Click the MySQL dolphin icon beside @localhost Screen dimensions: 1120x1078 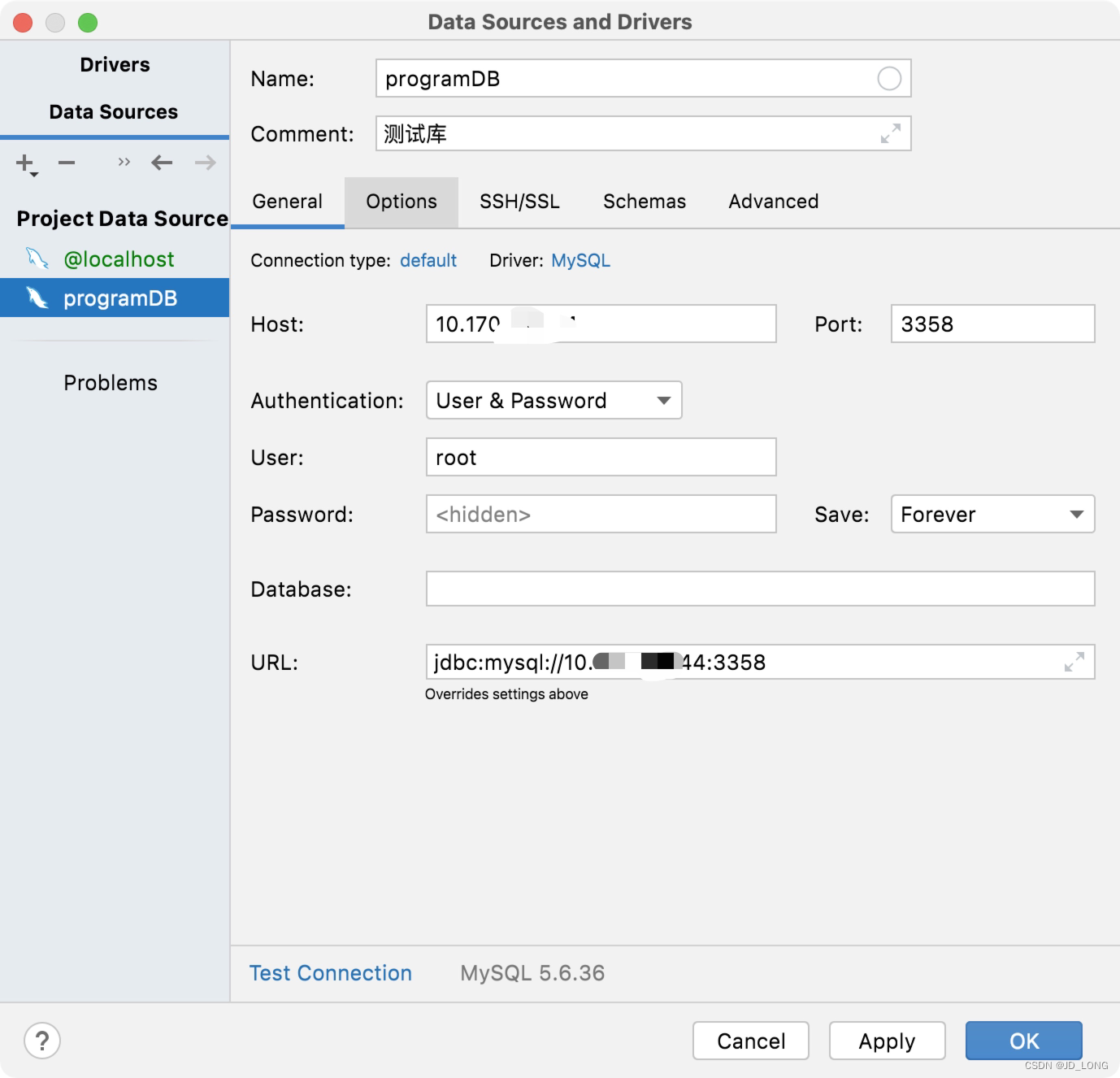pyautogui.click(x=37, y=259)
